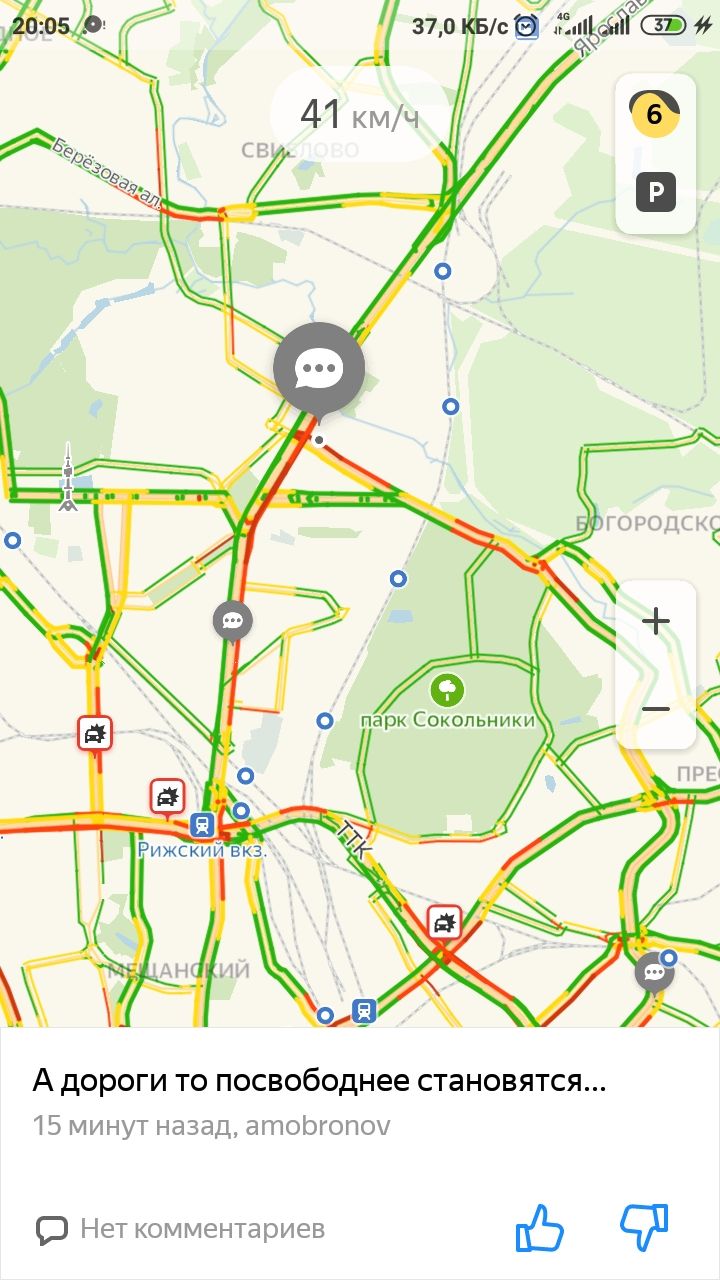Dislike the road comment with thumbs down

pos(644,1228)
